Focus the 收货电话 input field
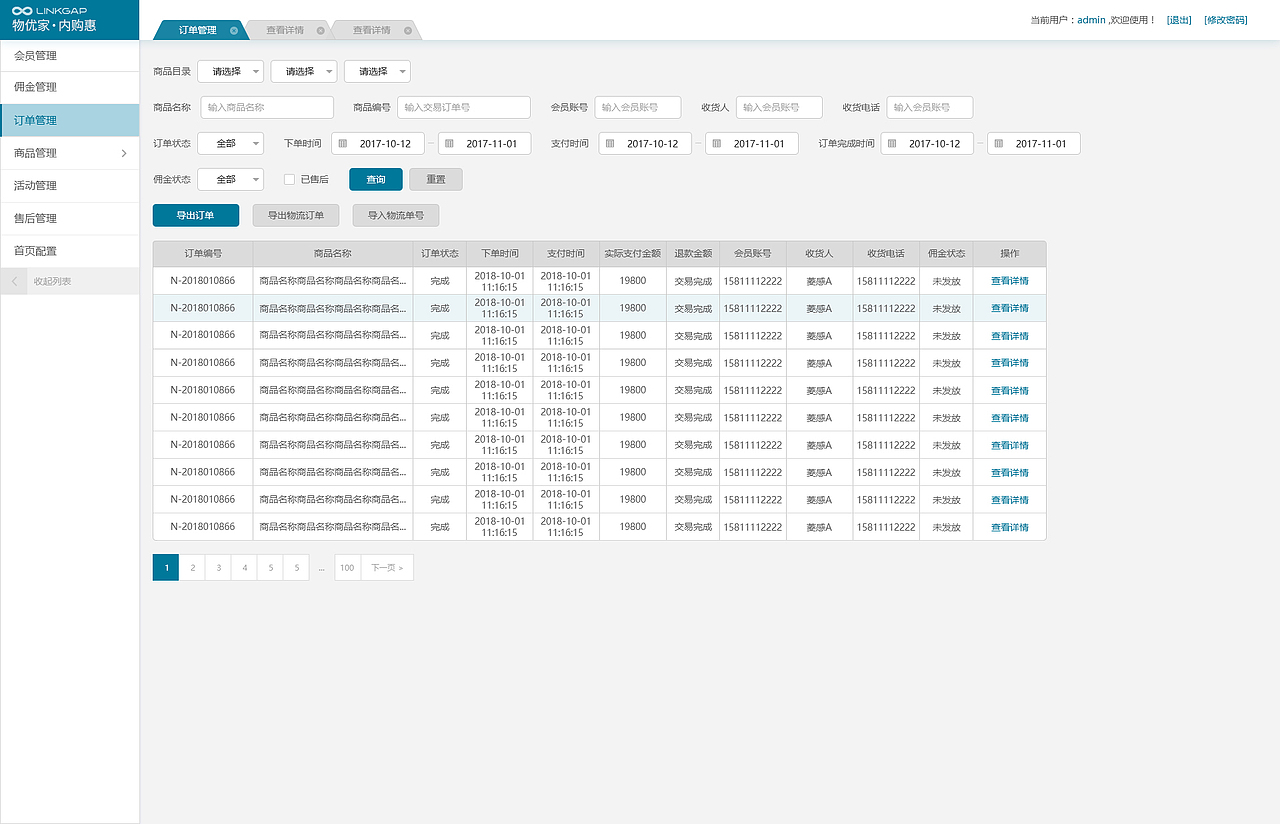 pyautogui.click(x=929, y=107)
